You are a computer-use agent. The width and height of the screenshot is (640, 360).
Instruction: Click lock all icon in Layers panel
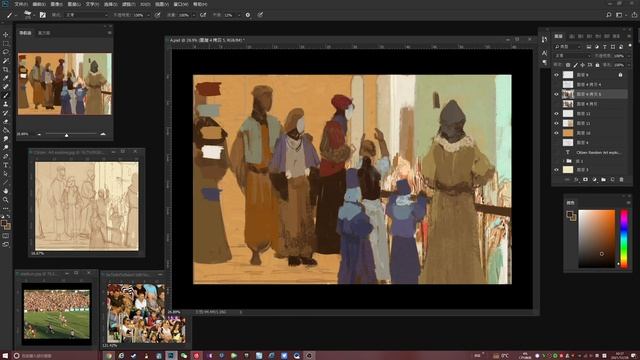click(597, 65)
